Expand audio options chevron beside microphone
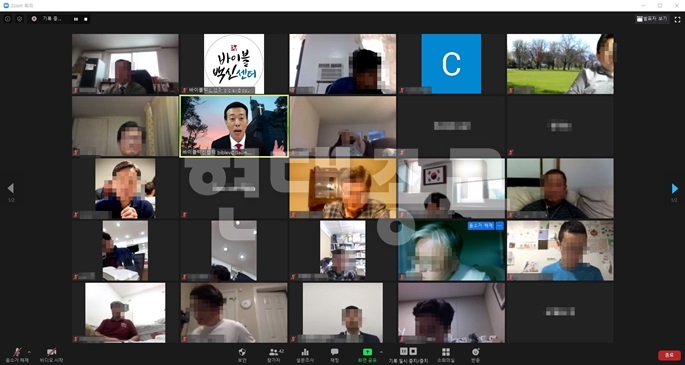Viewport: 685px width, 365px height. coord(29,352)
